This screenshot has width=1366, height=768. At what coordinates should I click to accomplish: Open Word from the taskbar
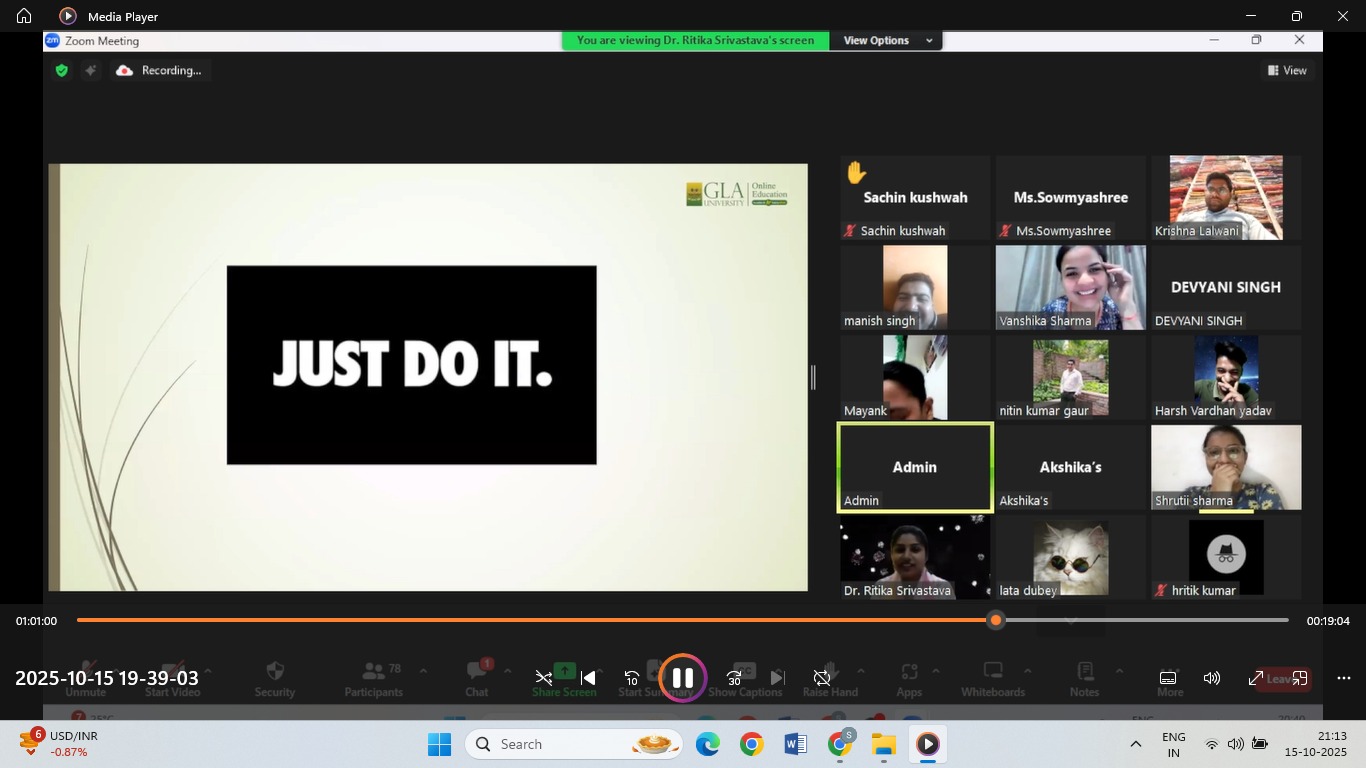(x=796, y=744)
